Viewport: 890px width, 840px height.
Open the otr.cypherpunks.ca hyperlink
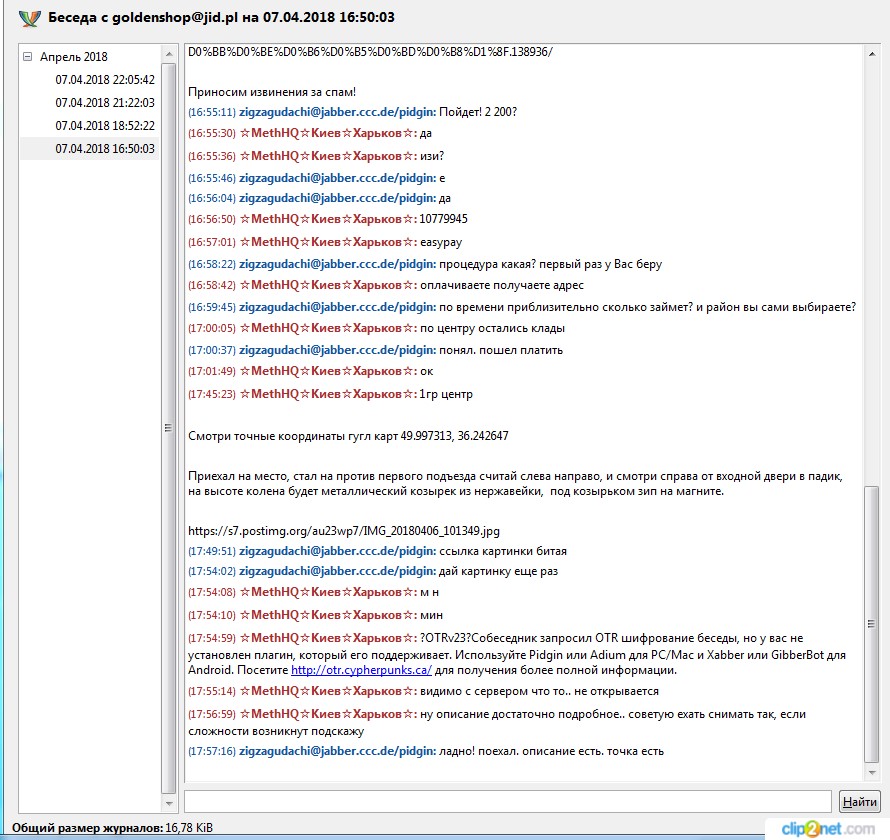pos(361,670)
